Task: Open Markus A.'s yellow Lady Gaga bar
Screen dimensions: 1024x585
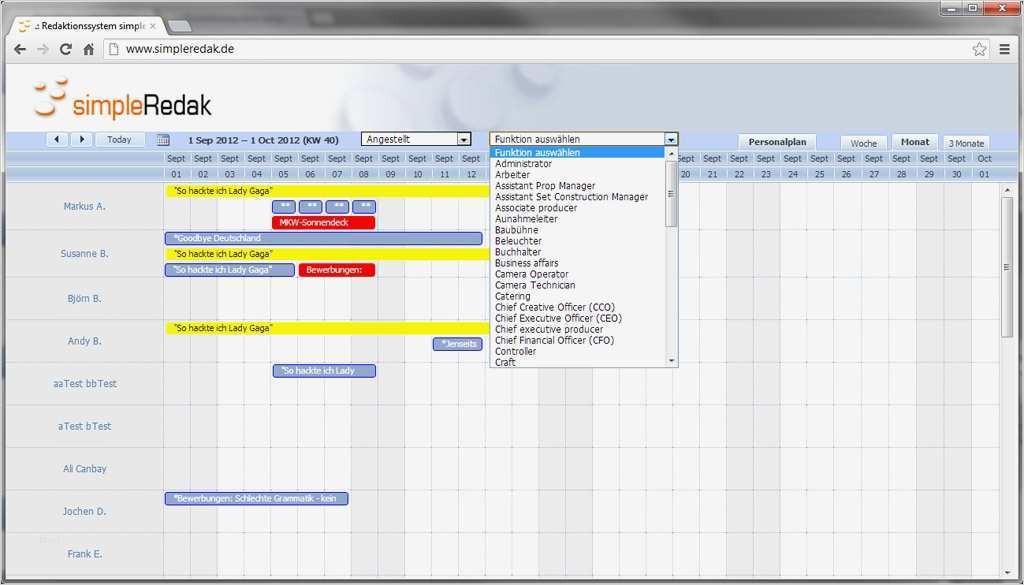Action: 328,191
